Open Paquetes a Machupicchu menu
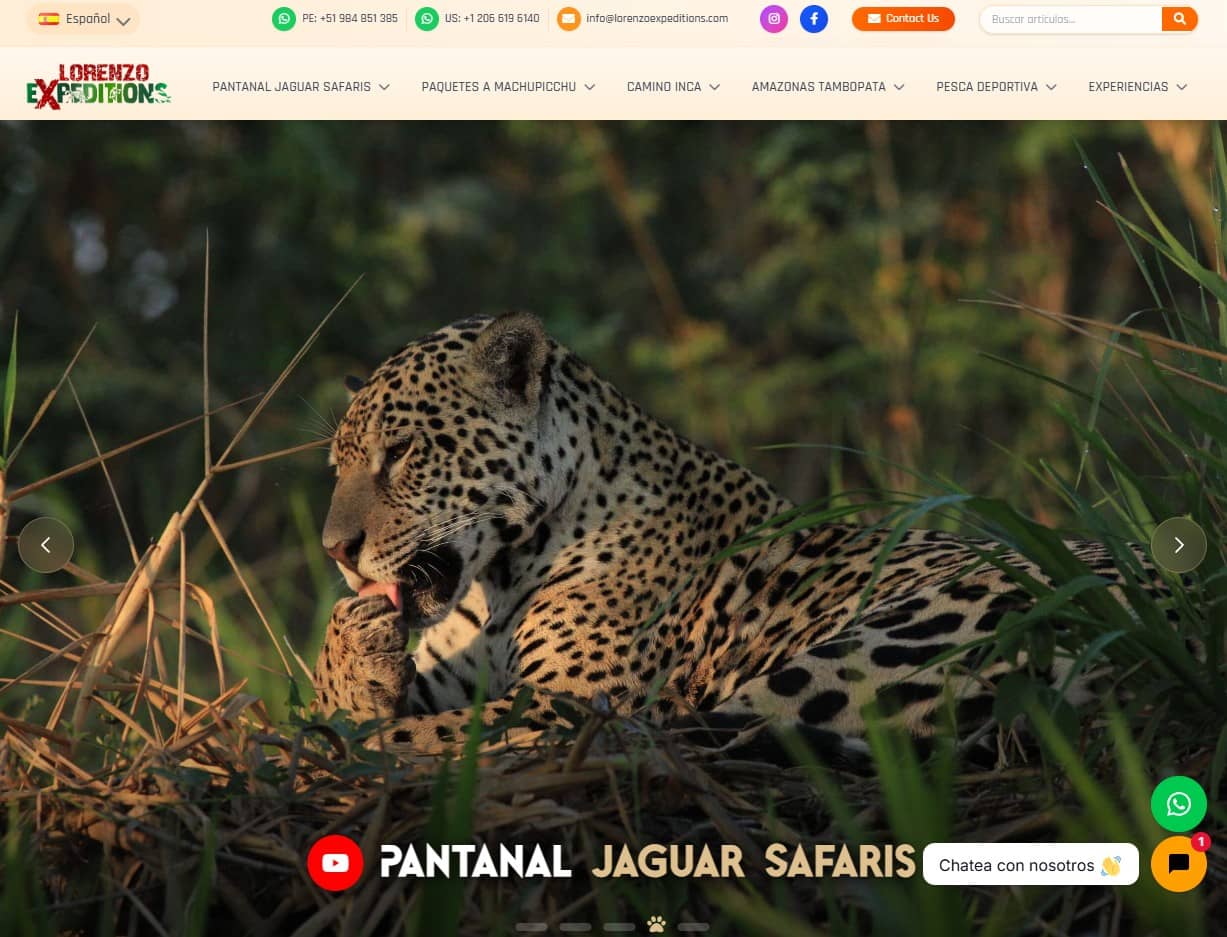 click(498, 87)
